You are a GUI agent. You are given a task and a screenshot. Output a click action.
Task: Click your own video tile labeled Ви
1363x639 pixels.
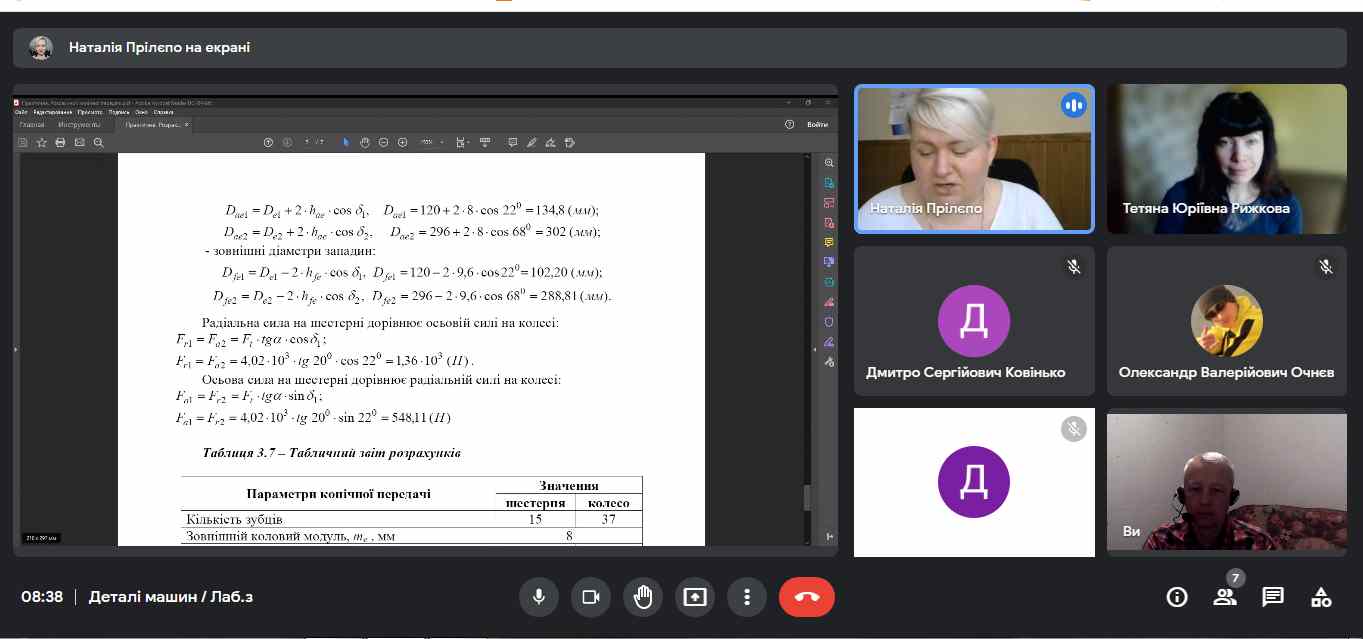[1227, 482]
